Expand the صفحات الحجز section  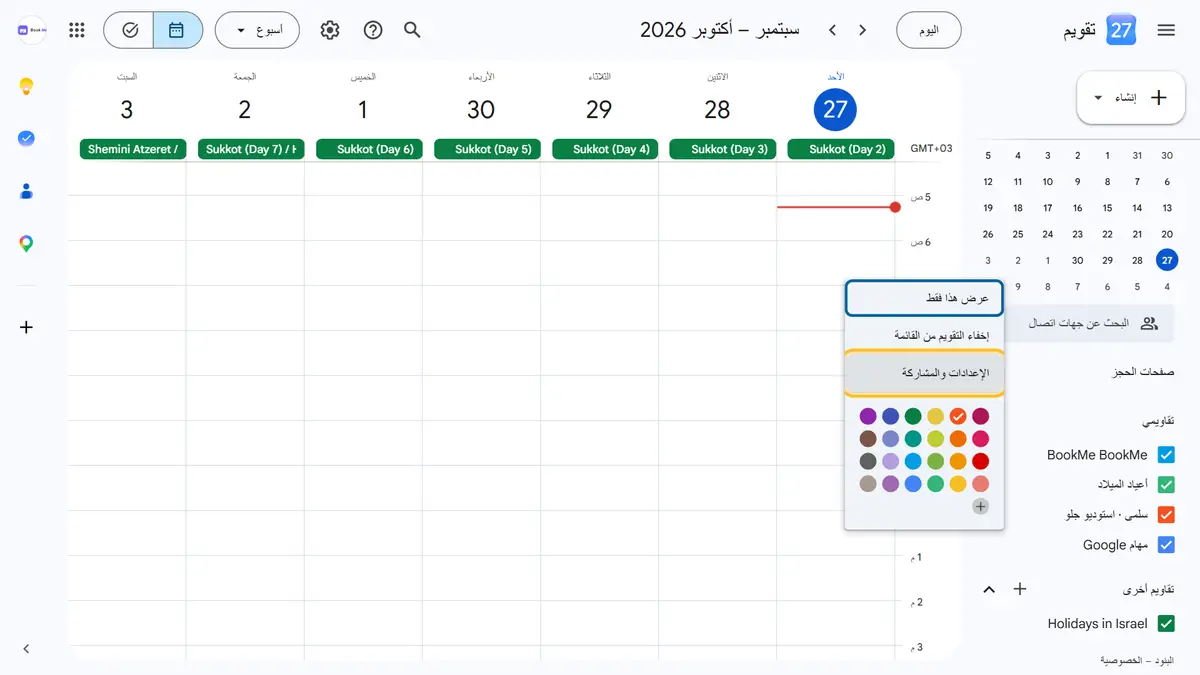pyautogui.click(x=1143, y=372)
